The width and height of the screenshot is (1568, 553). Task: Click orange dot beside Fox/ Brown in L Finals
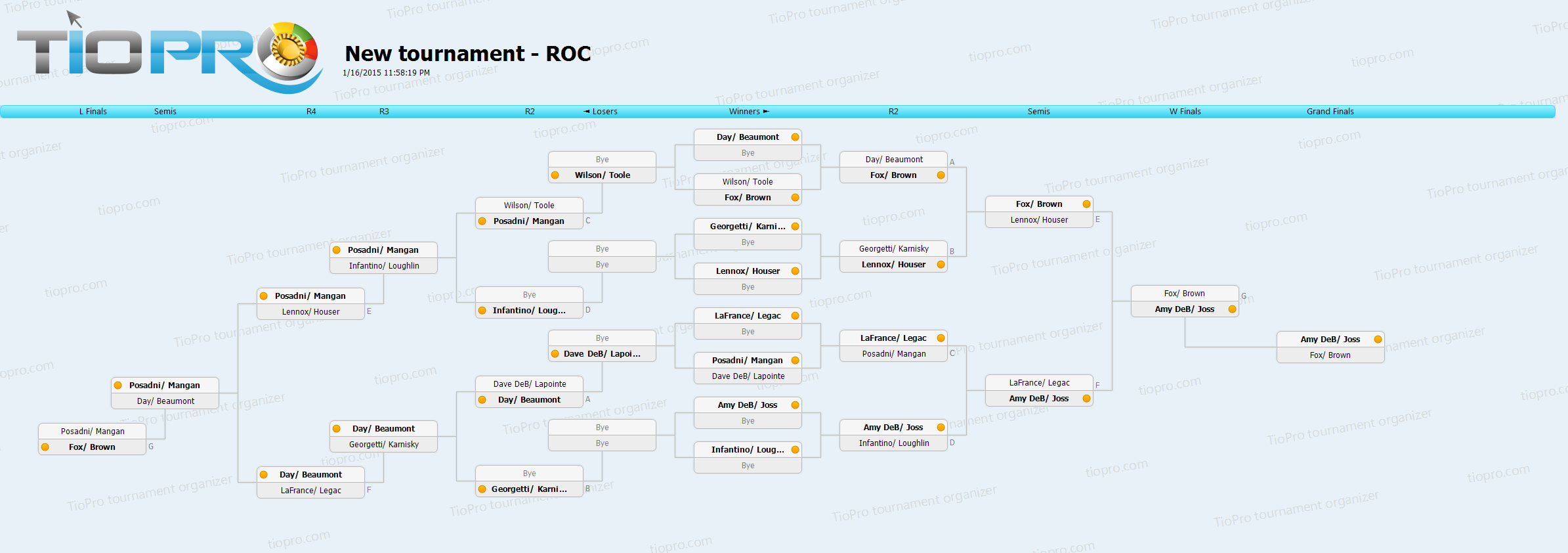tap(45, 447)
